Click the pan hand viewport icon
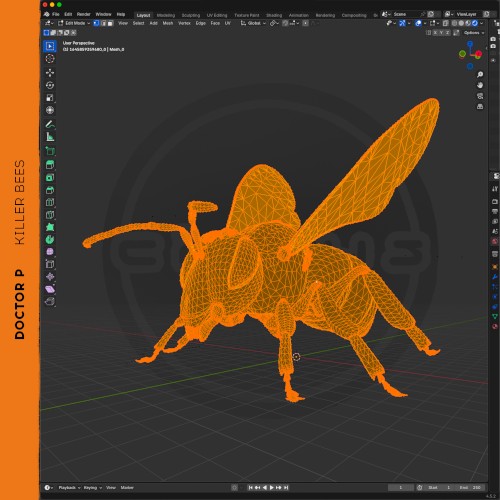The image size is (500, 500). (x=480, y=85)
